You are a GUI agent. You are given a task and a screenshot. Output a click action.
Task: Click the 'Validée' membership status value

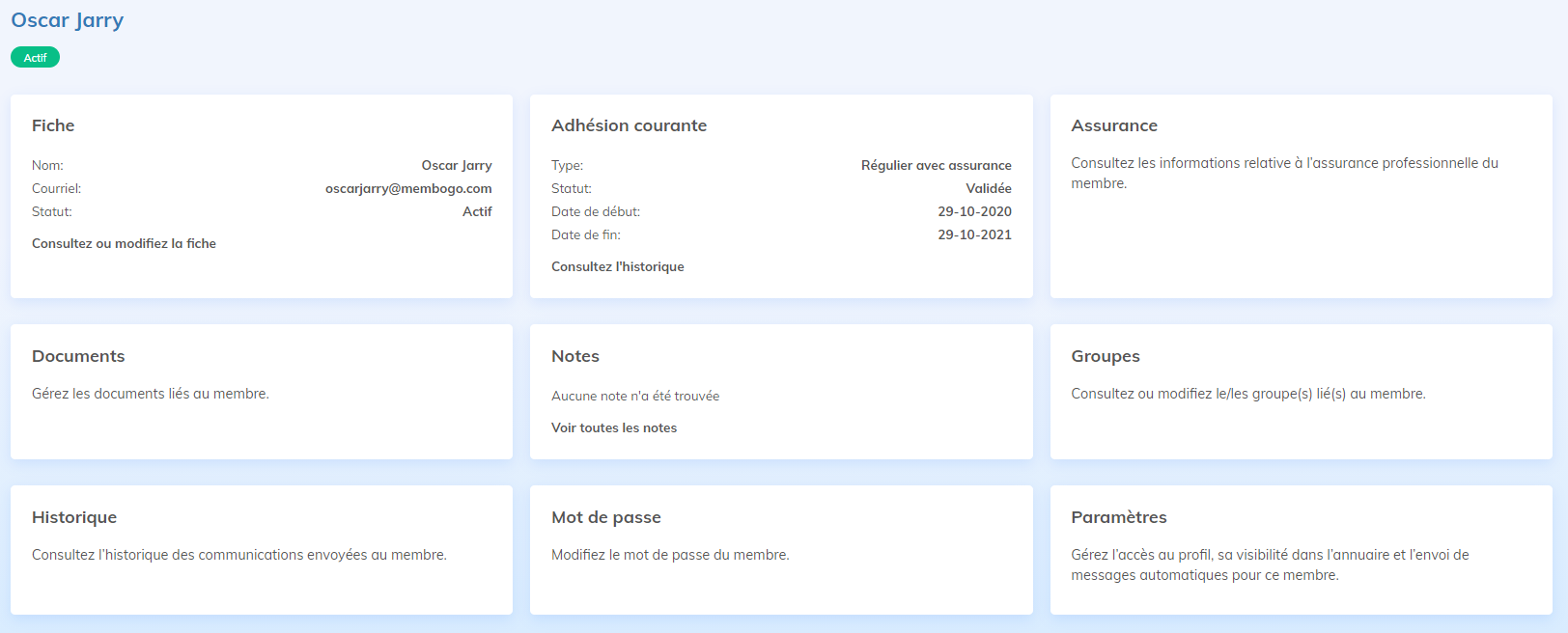pos(989,188)
